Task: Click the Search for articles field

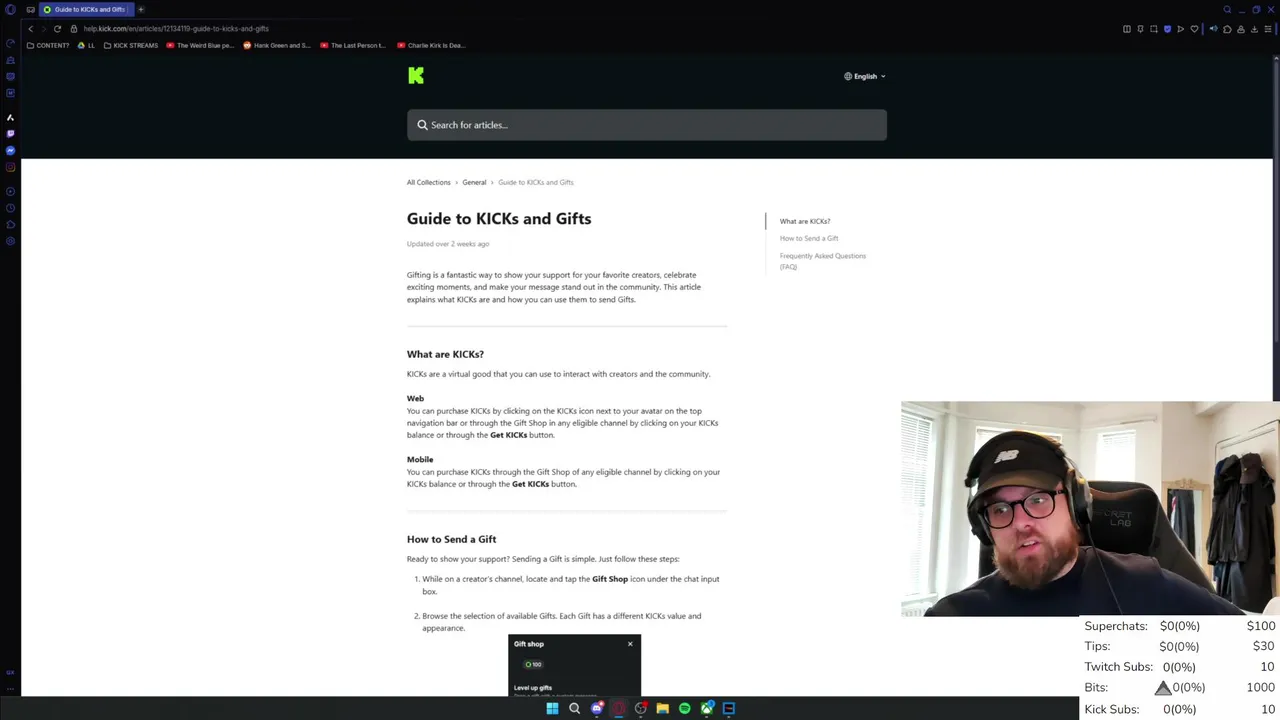Action: point(646,125)
